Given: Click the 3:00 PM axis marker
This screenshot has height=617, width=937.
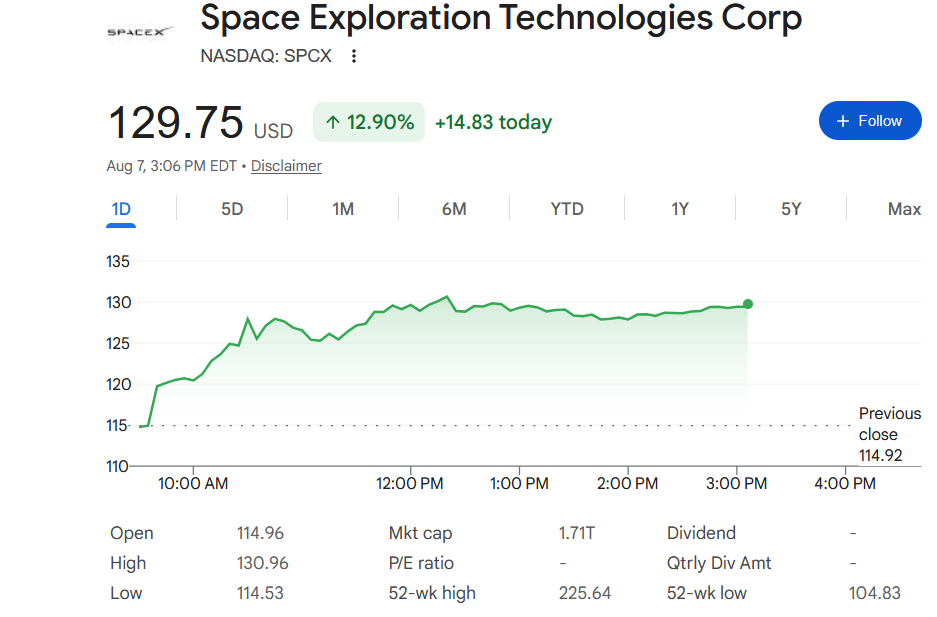Looking at the screenshot, I should coord(736,483).
